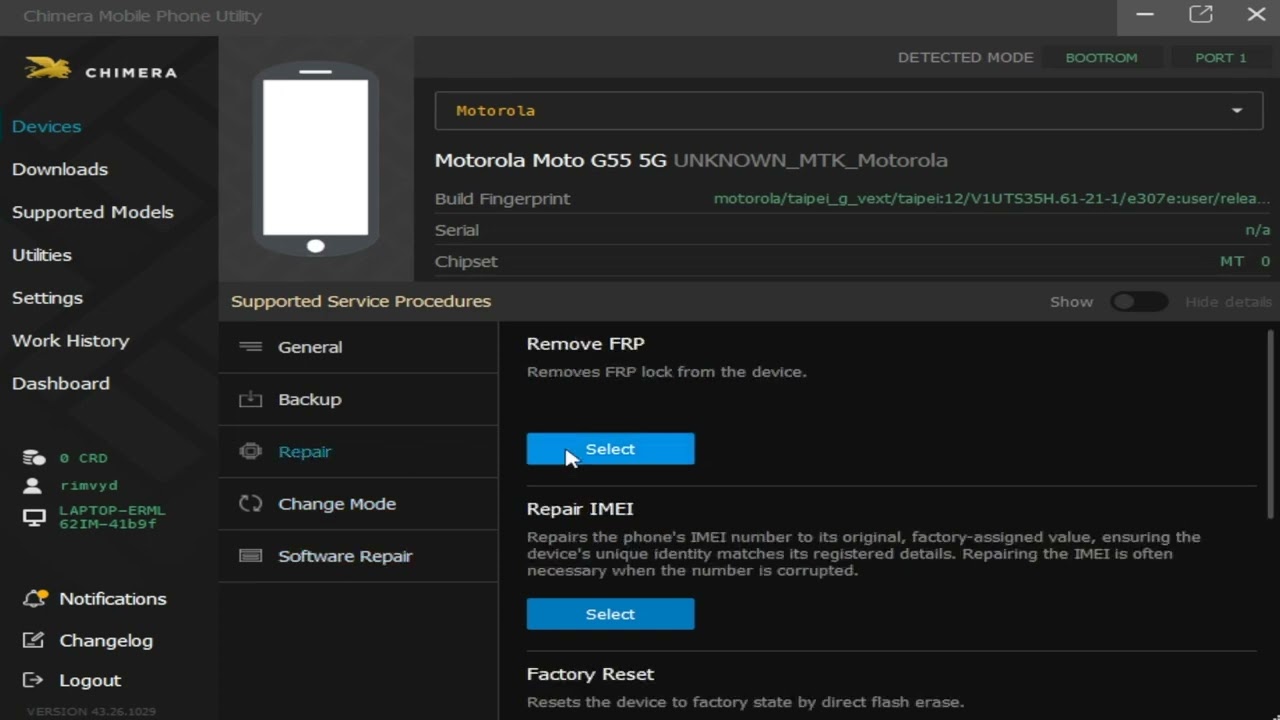The width and height of the screenshot is (1280, 720).
Task: Open Utilities from the sidebar
Action: pyautogui.click(x=42, y=255)
